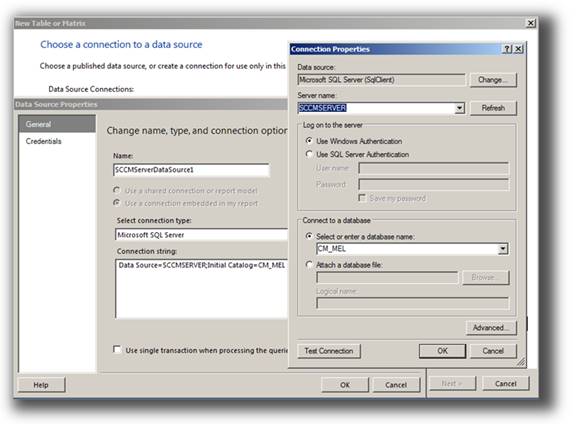Cancel the Connection Properties dialog
The width and height of the screenshot is (583, 424).
493,351
